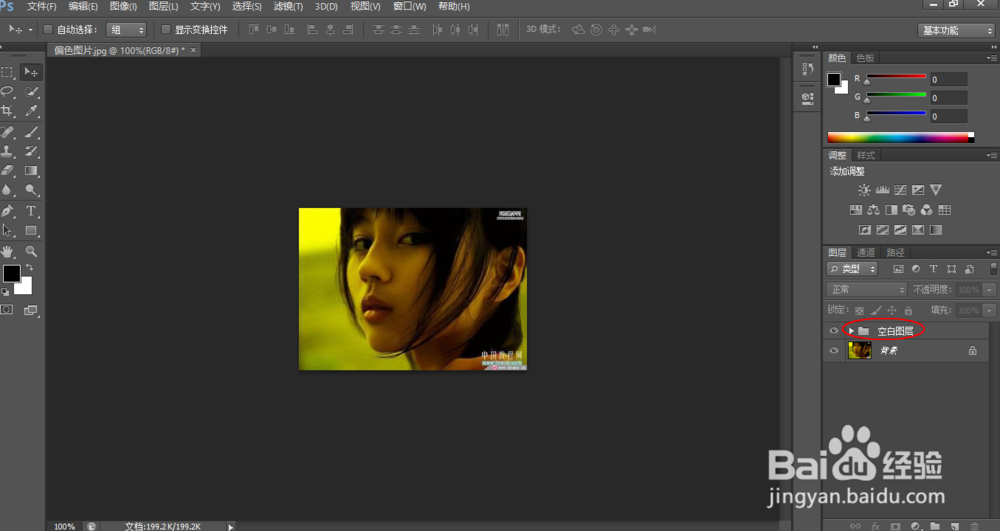Viewport: 1000px width, 531px height.
Task: Select the Eraser tool
Action: coord(8,170)
